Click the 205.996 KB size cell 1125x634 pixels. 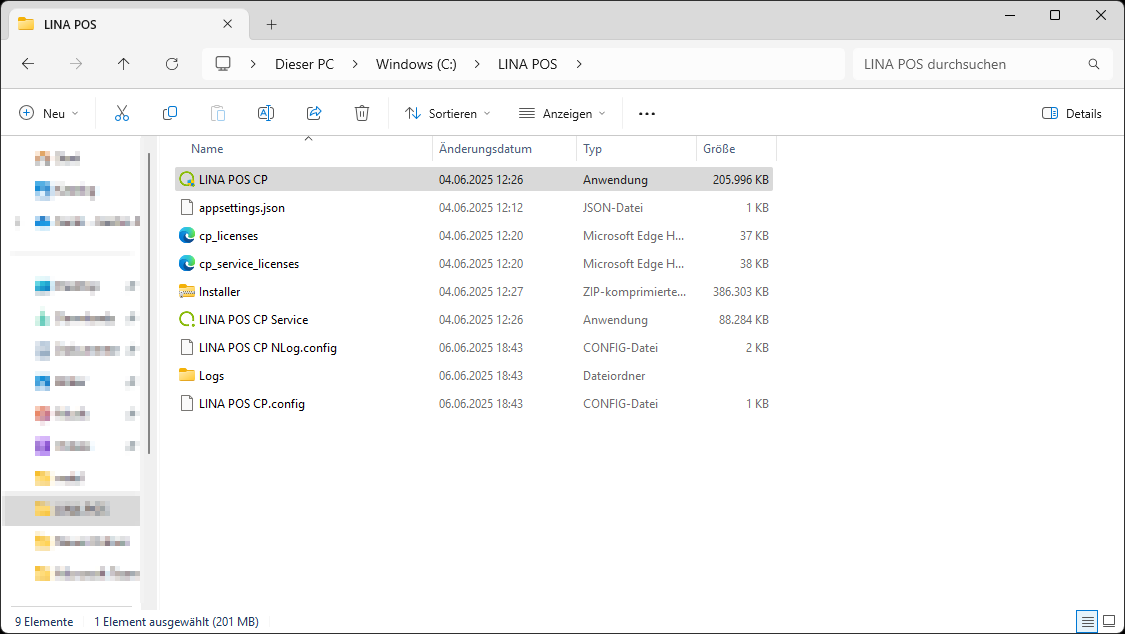coord(740,179)
